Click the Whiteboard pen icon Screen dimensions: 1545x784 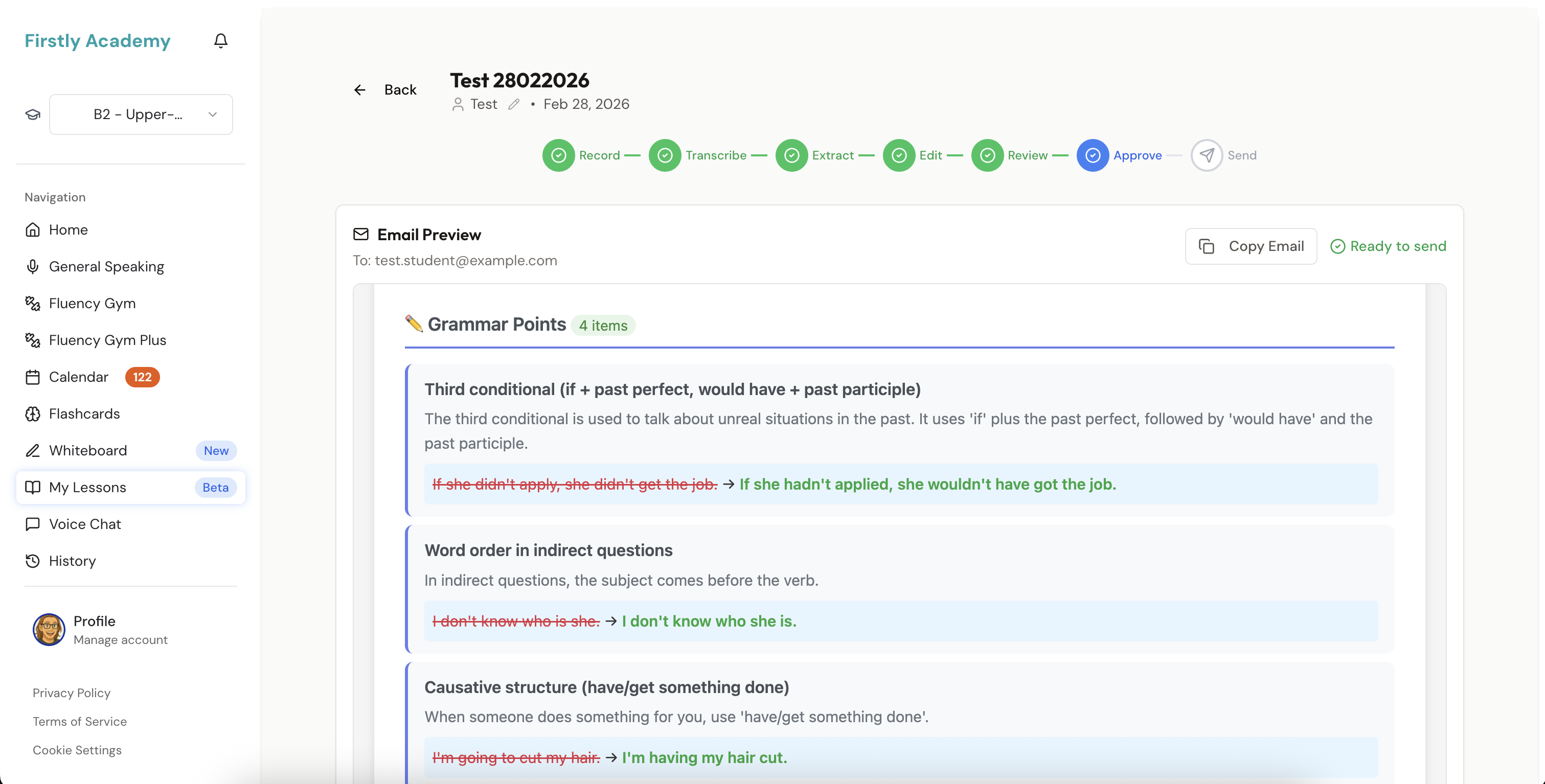click(33, 450)
